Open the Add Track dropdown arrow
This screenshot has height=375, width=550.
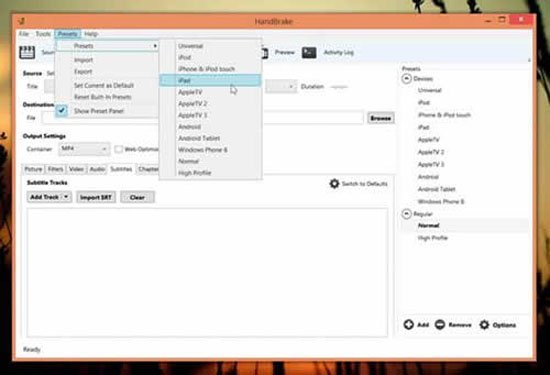tap(66, 197)
